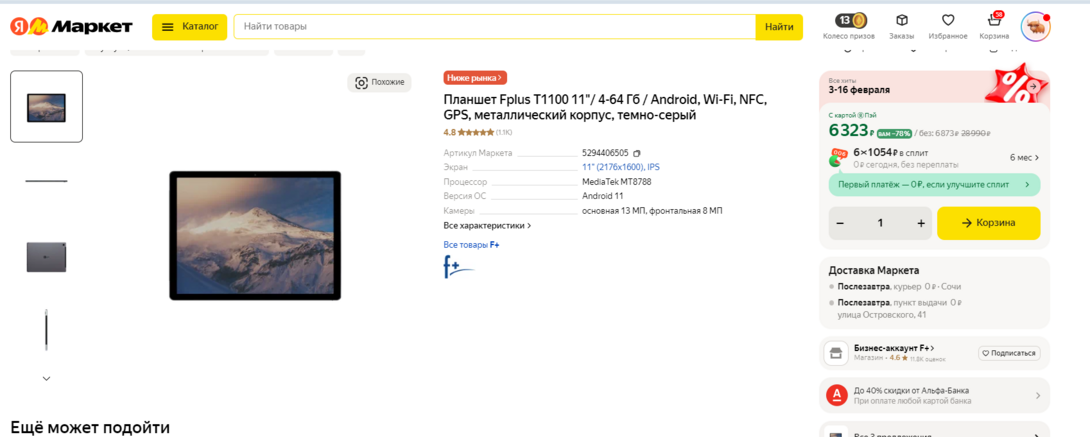
Task: Expand Все характеристики specifications
Action: click(487, 226)
